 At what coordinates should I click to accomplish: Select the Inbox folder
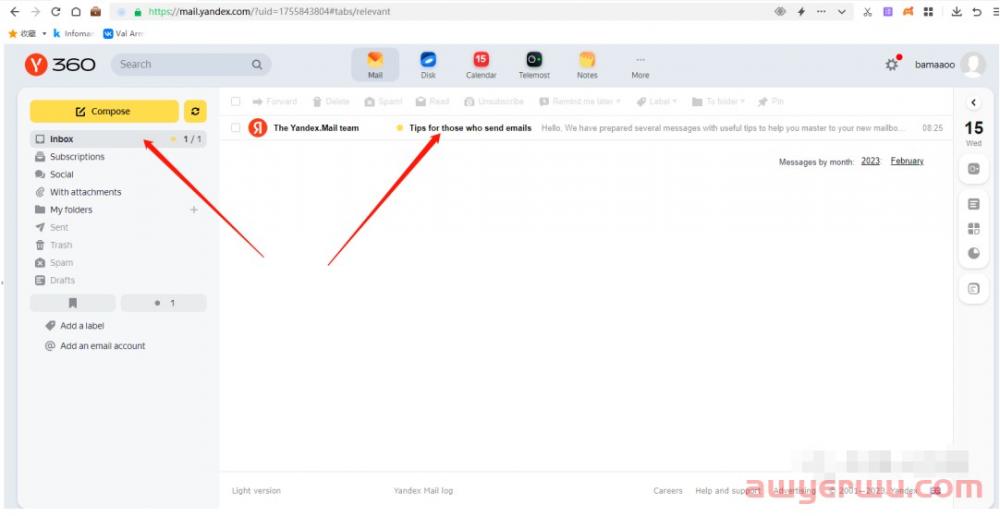pyautogui.click(x=61, y=139)
